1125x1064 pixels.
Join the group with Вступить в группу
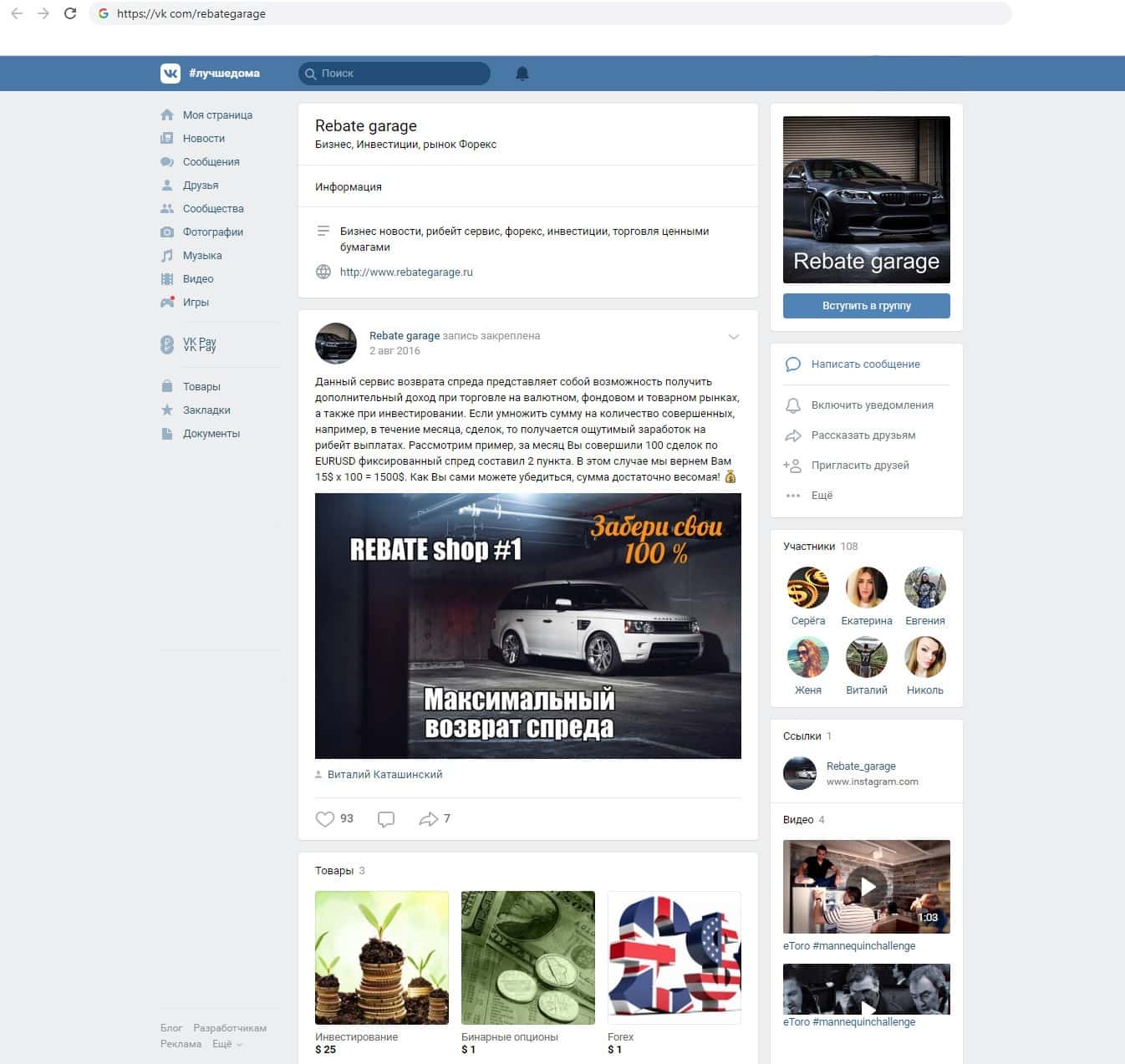click(867, 306)
